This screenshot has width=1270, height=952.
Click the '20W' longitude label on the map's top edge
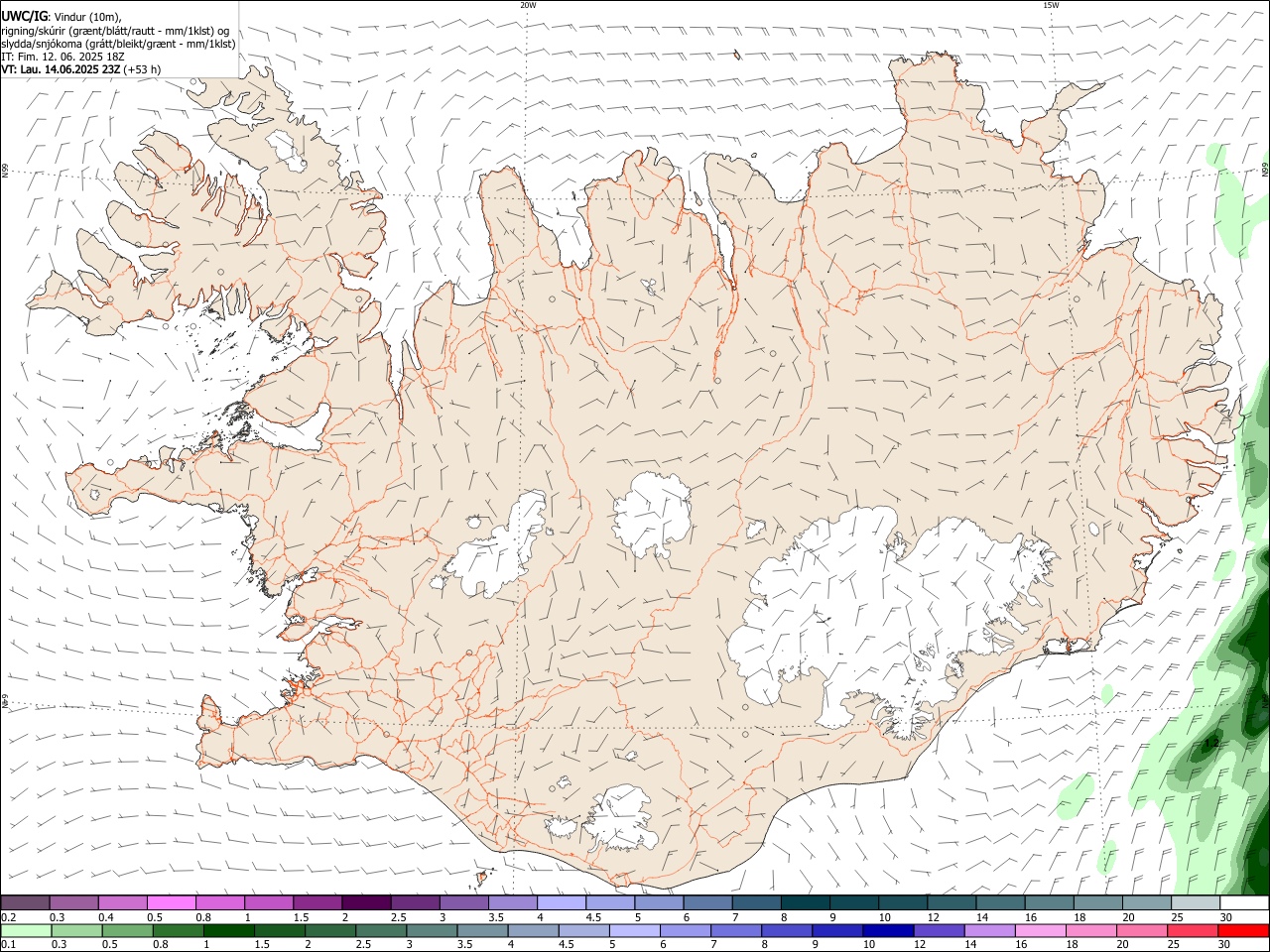pos(528,5)
